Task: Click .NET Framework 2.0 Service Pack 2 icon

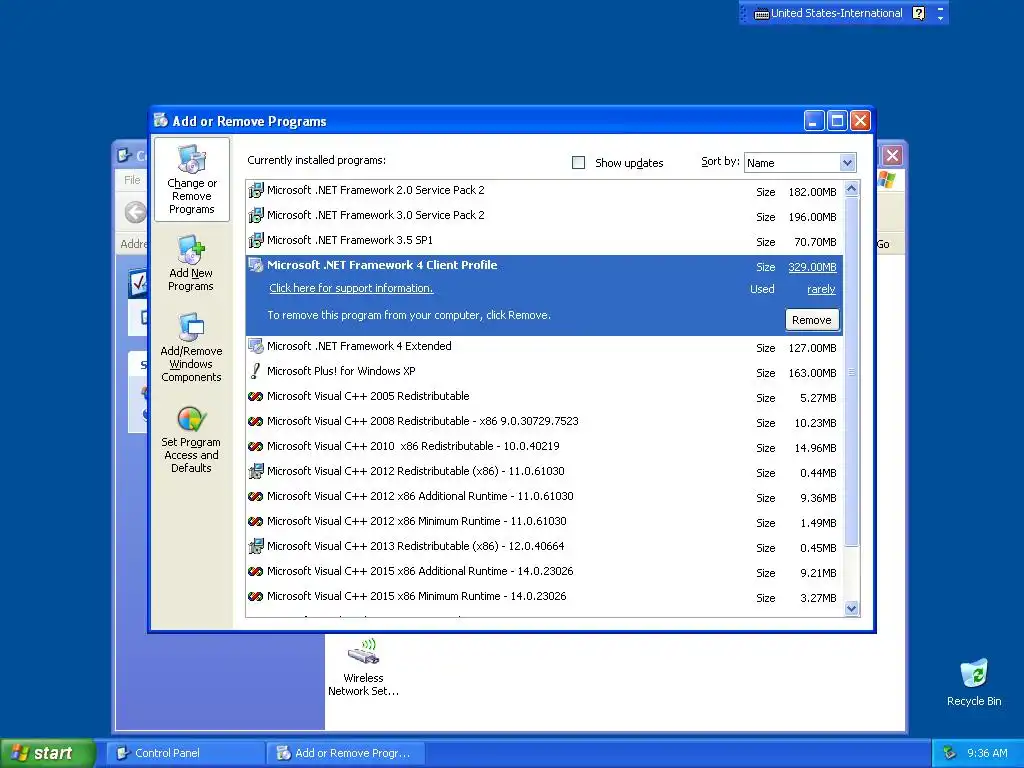Action: (x=256, y=190)
